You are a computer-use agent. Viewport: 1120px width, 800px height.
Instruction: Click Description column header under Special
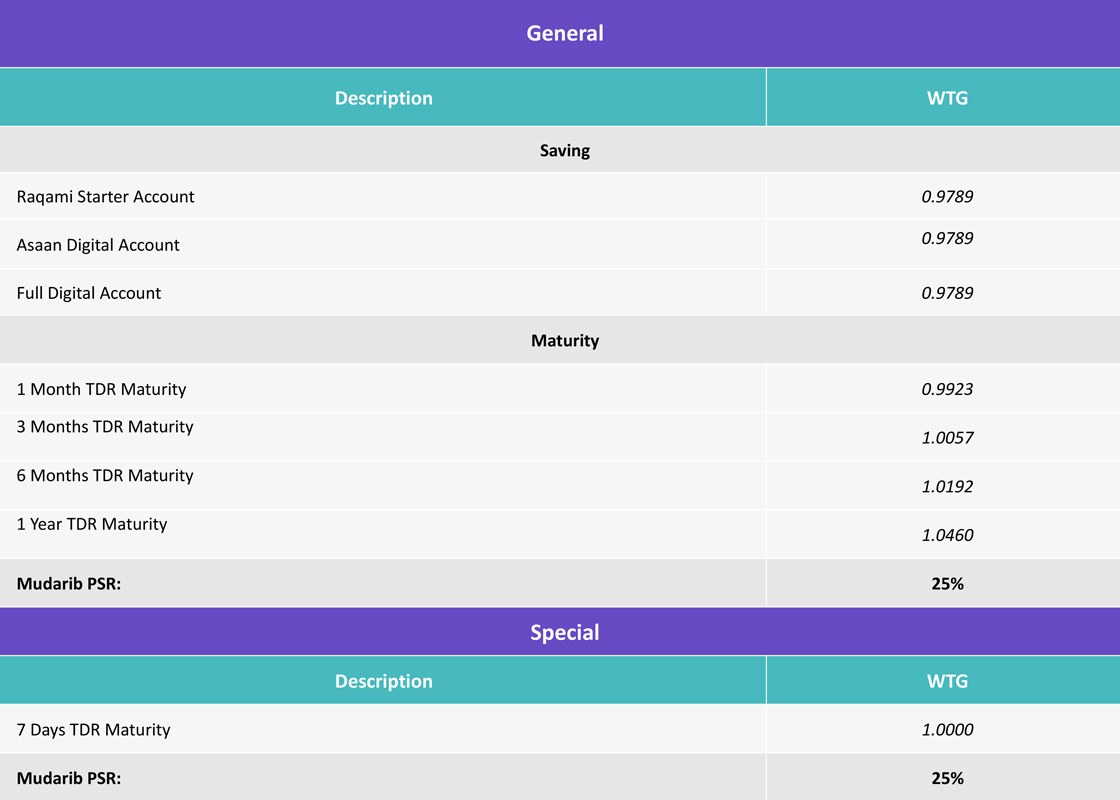point(383,681)
